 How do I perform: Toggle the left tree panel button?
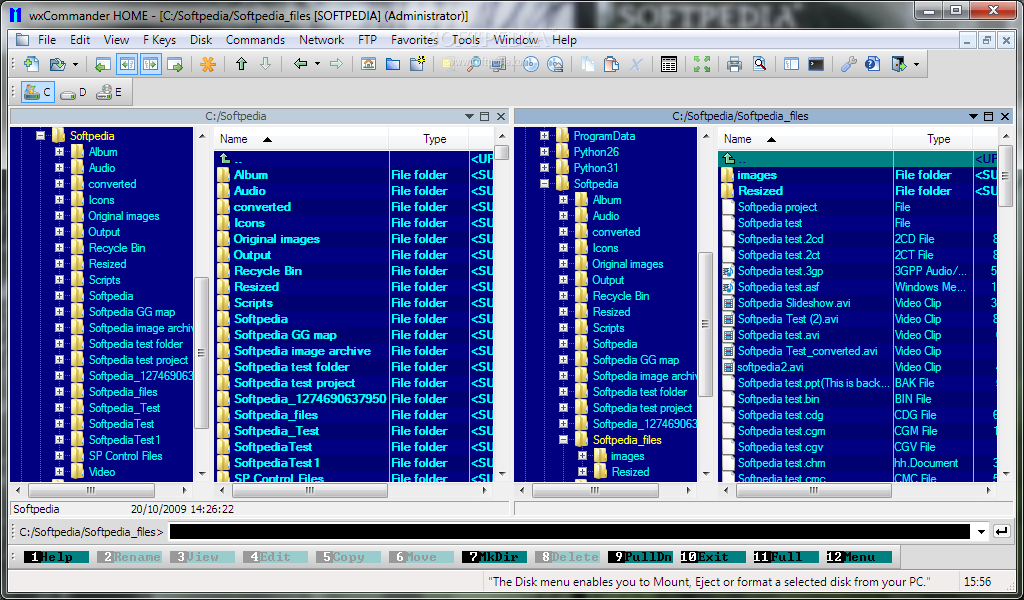click(x=127, y=64)
